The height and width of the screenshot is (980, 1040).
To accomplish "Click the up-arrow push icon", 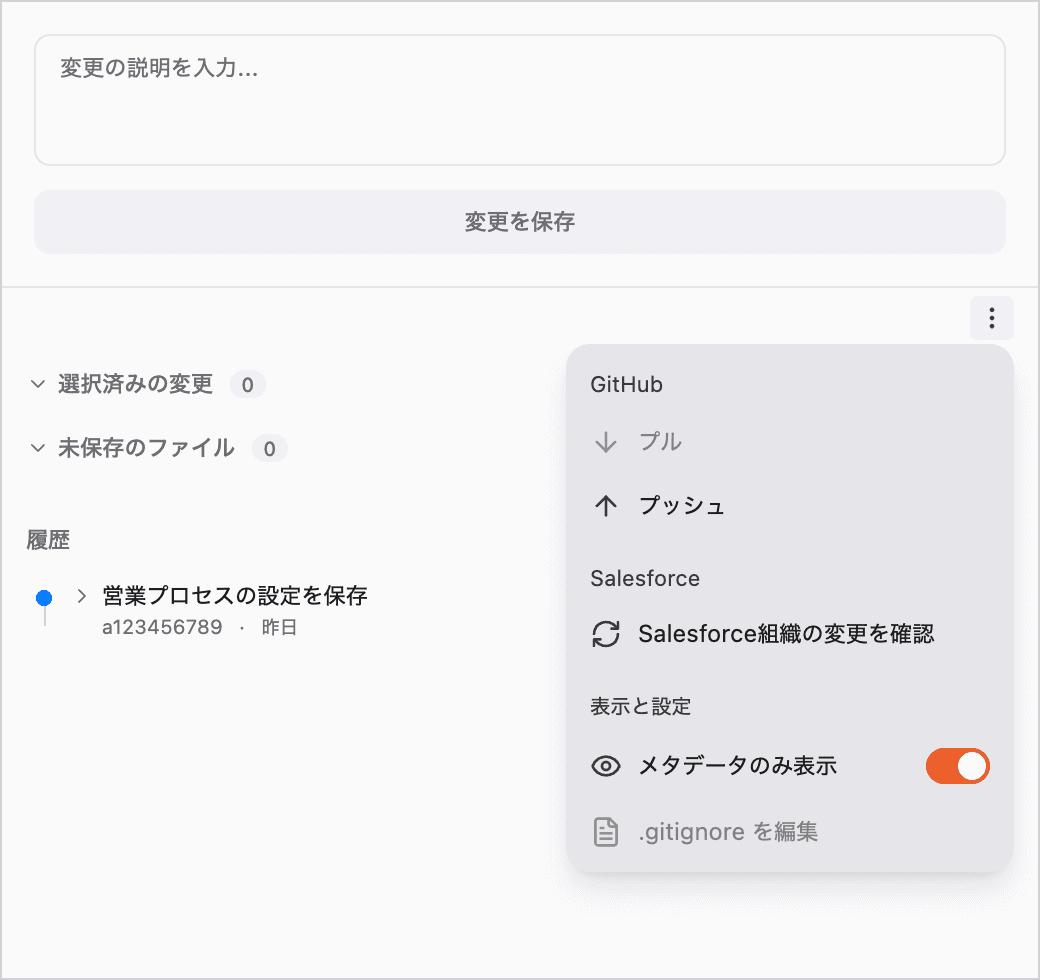I will (606, 506).
